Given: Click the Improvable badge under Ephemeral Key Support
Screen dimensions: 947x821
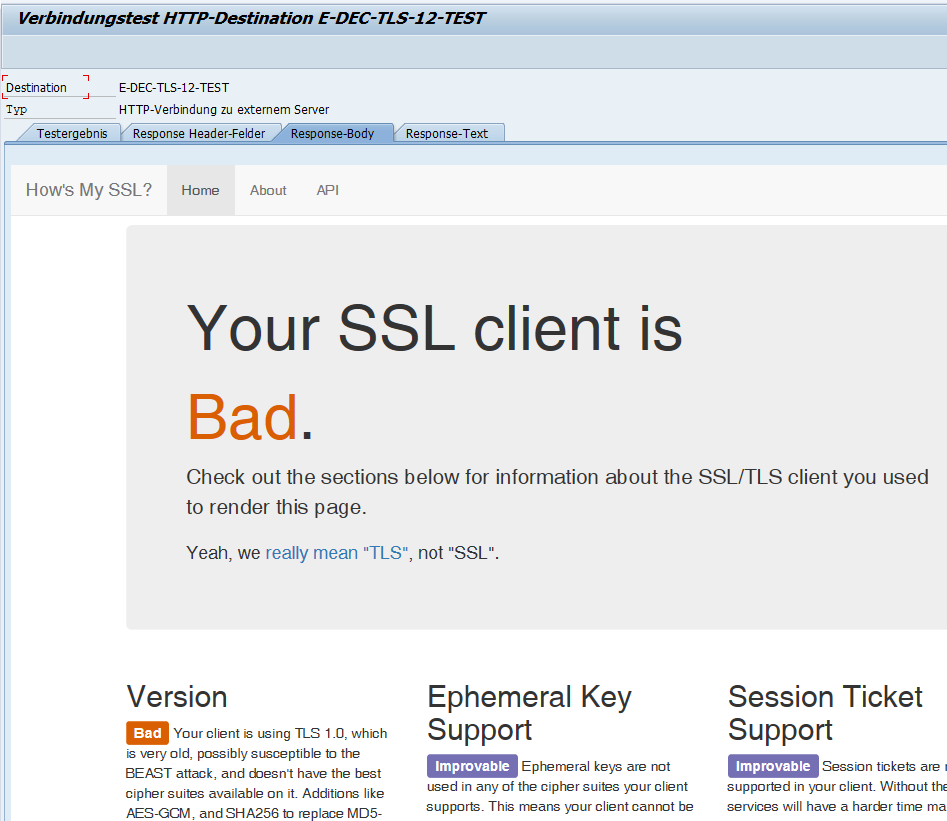Looking at the screenshot, I should pyautogui.click(x=471, y=766).
